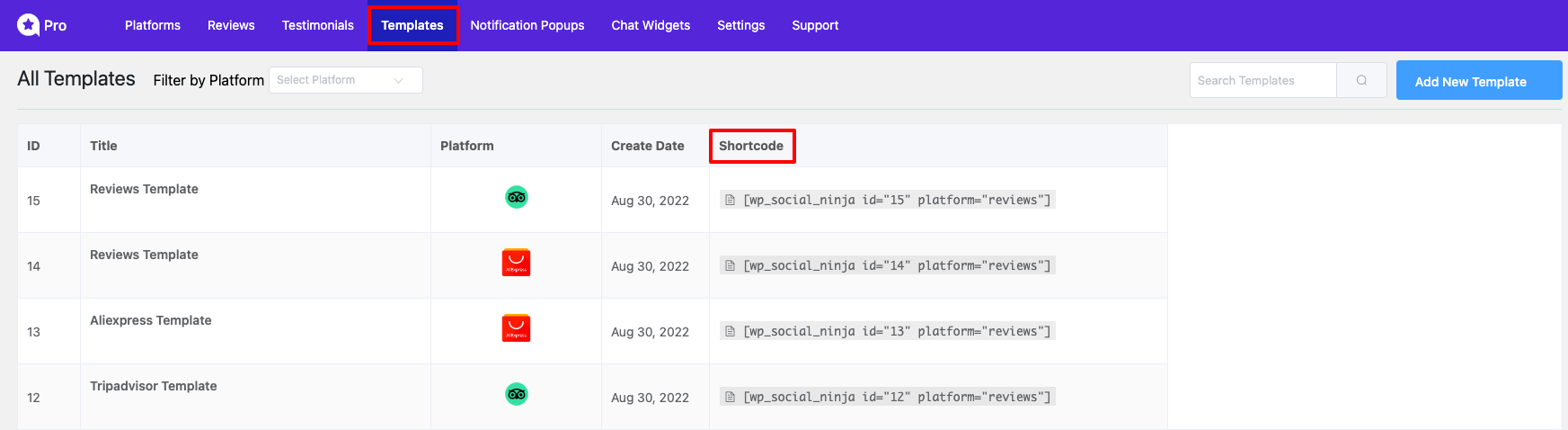The height and width of the screenshot is (430, 1568).
Task: Go to Chat Widgets section
Action: point(651,25)
